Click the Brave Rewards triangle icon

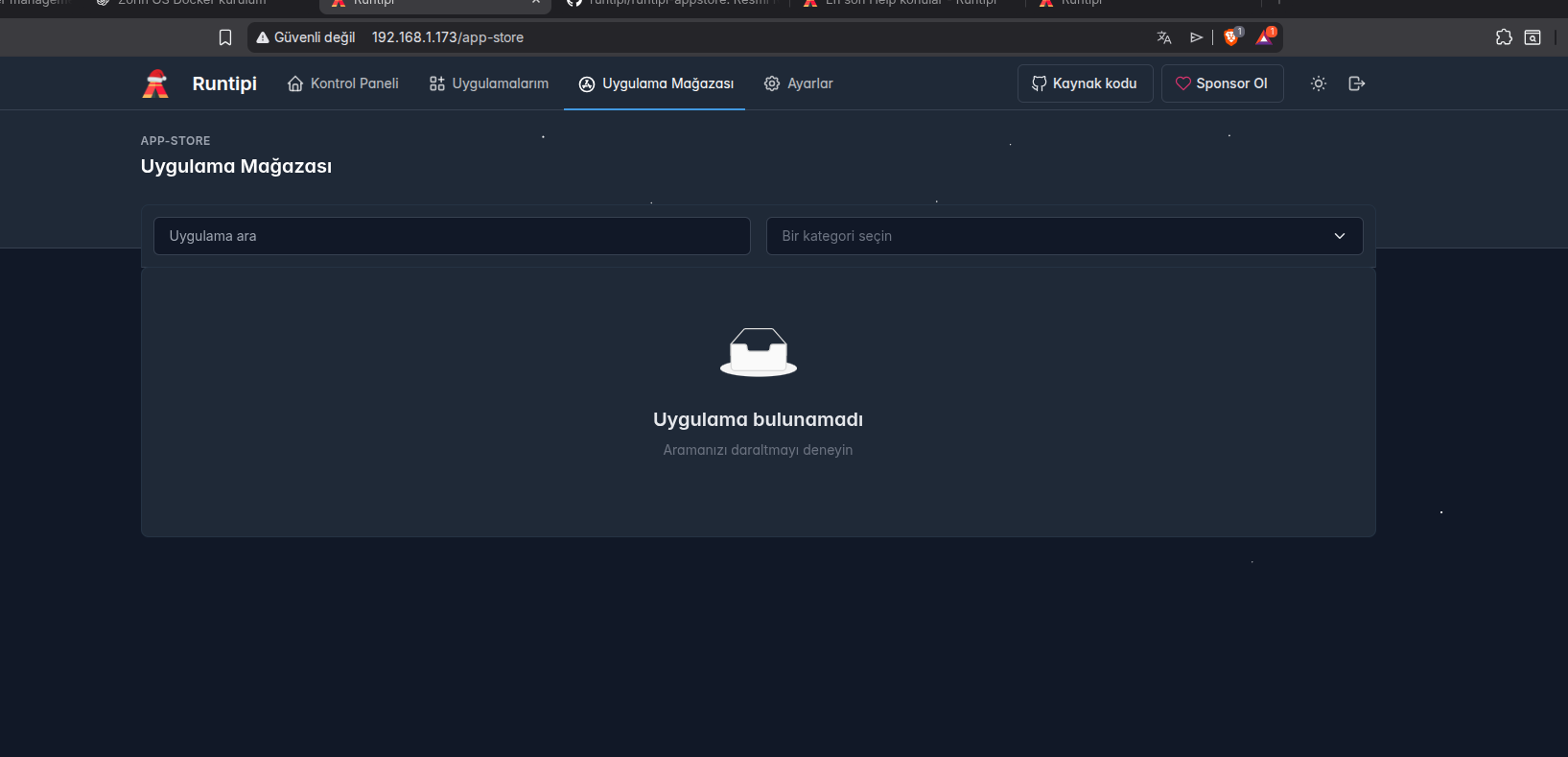pos(1265,37)
